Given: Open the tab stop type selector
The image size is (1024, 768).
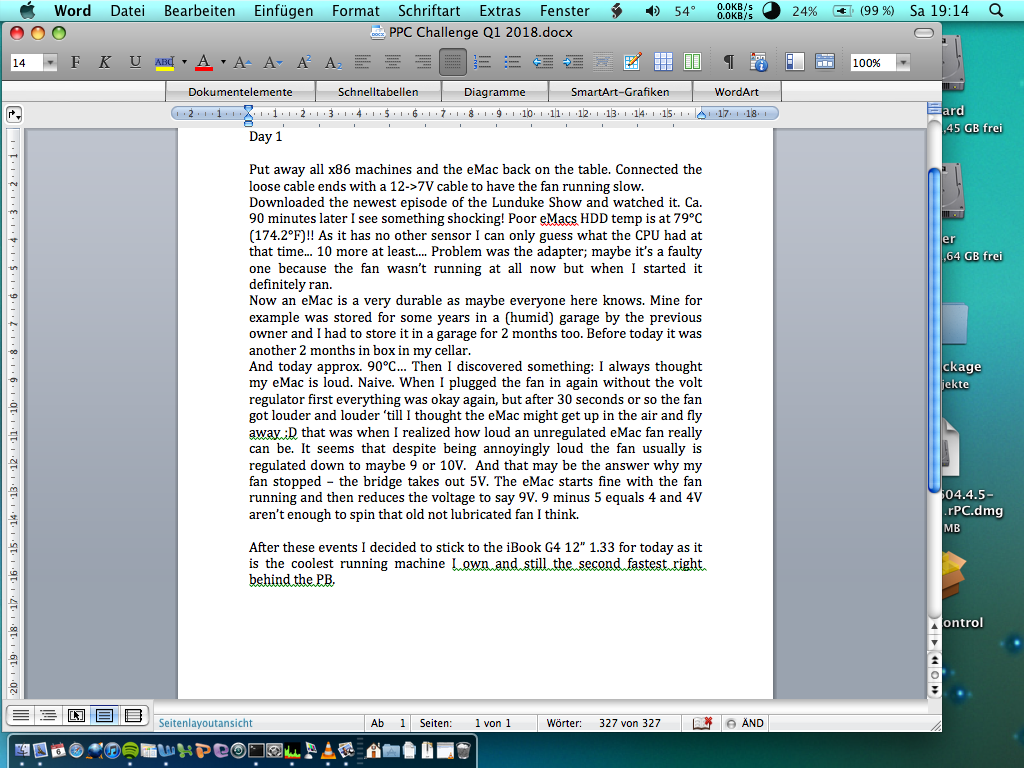Looking at the screenshot, I should pyautogui.click(x=14, y=115).
